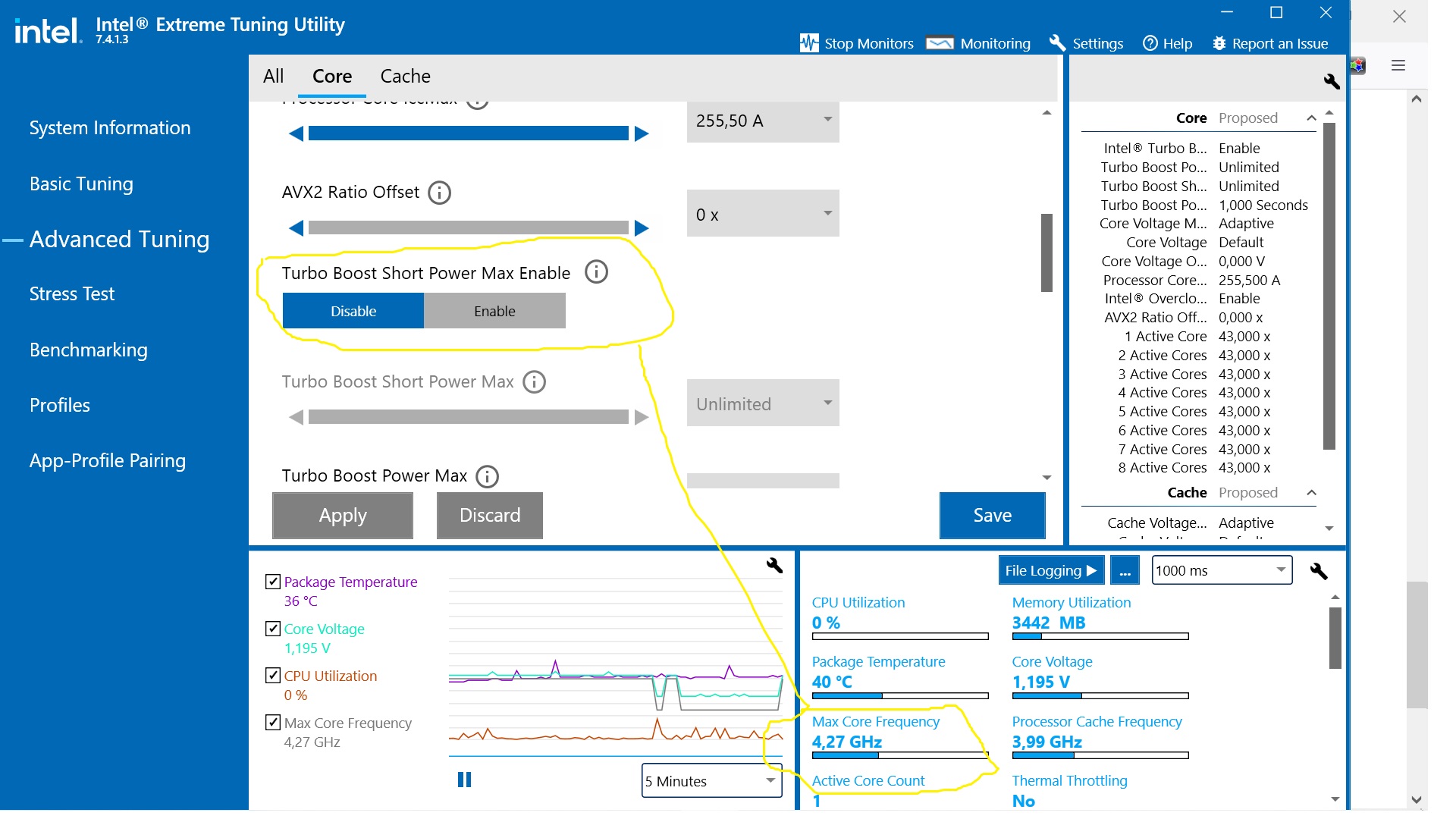Uncheck the Package Temperature checkbox

(273, 582)
